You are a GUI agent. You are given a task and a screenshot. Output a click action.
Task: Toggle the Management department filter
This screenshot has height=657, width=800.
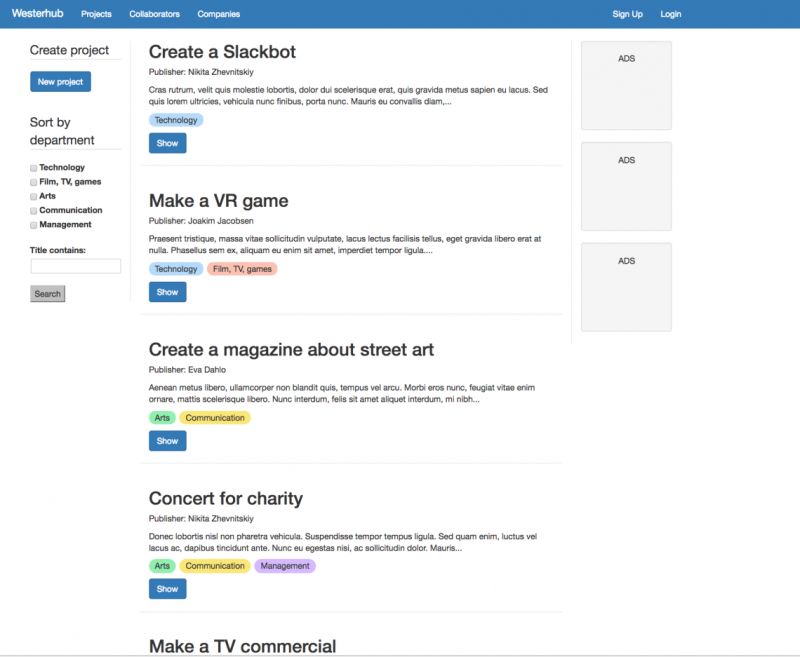tap(32, 224)
